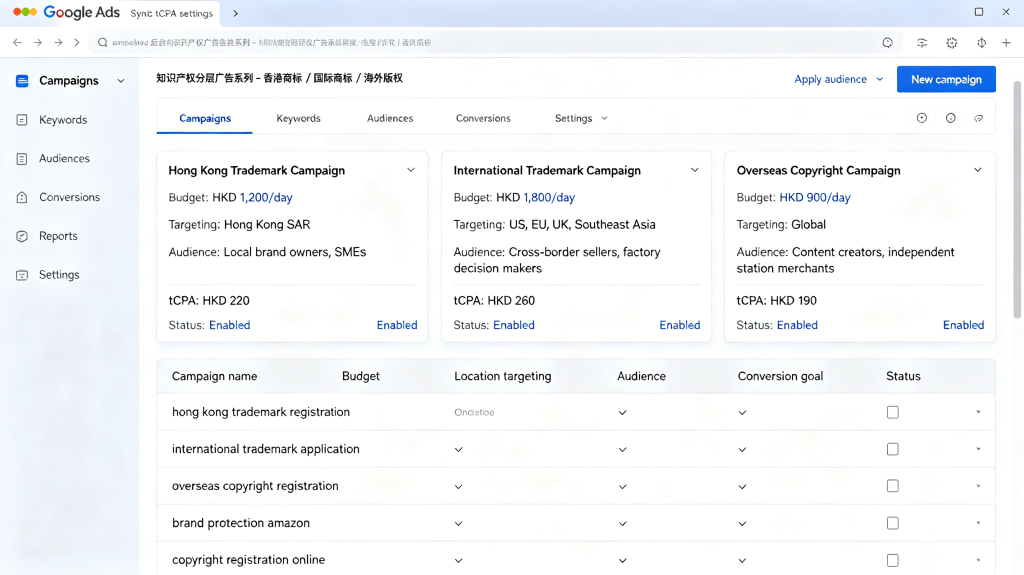Expand the Overseas Copyright Campaign card
Viewport: 1024px width, 575px height.
[x=978, y=170]
